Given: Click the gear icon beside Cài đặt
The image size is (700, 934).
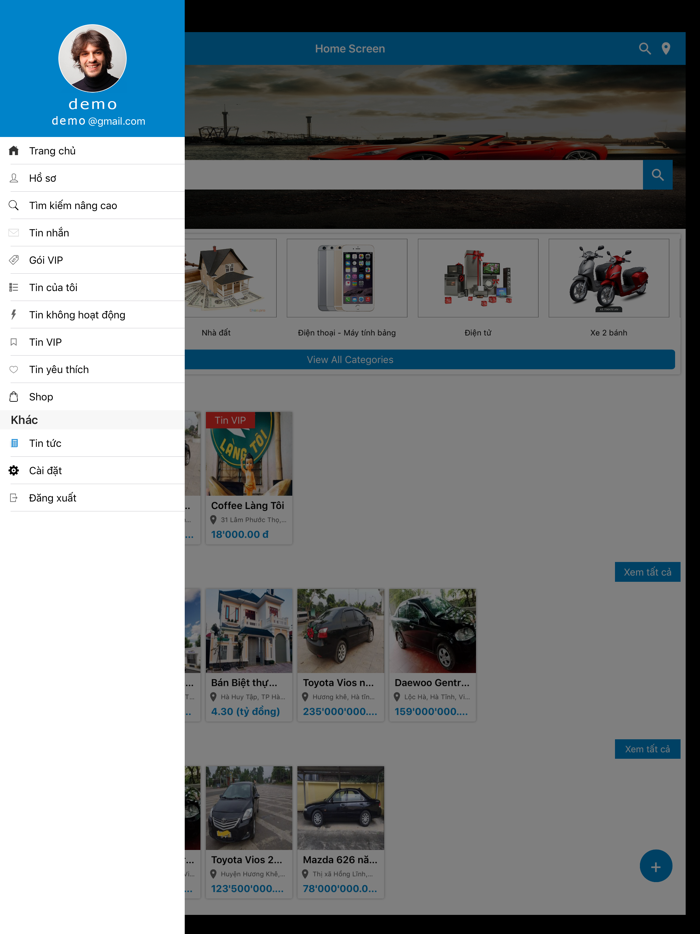Looking at the screenshot, I should coord(14,471).
